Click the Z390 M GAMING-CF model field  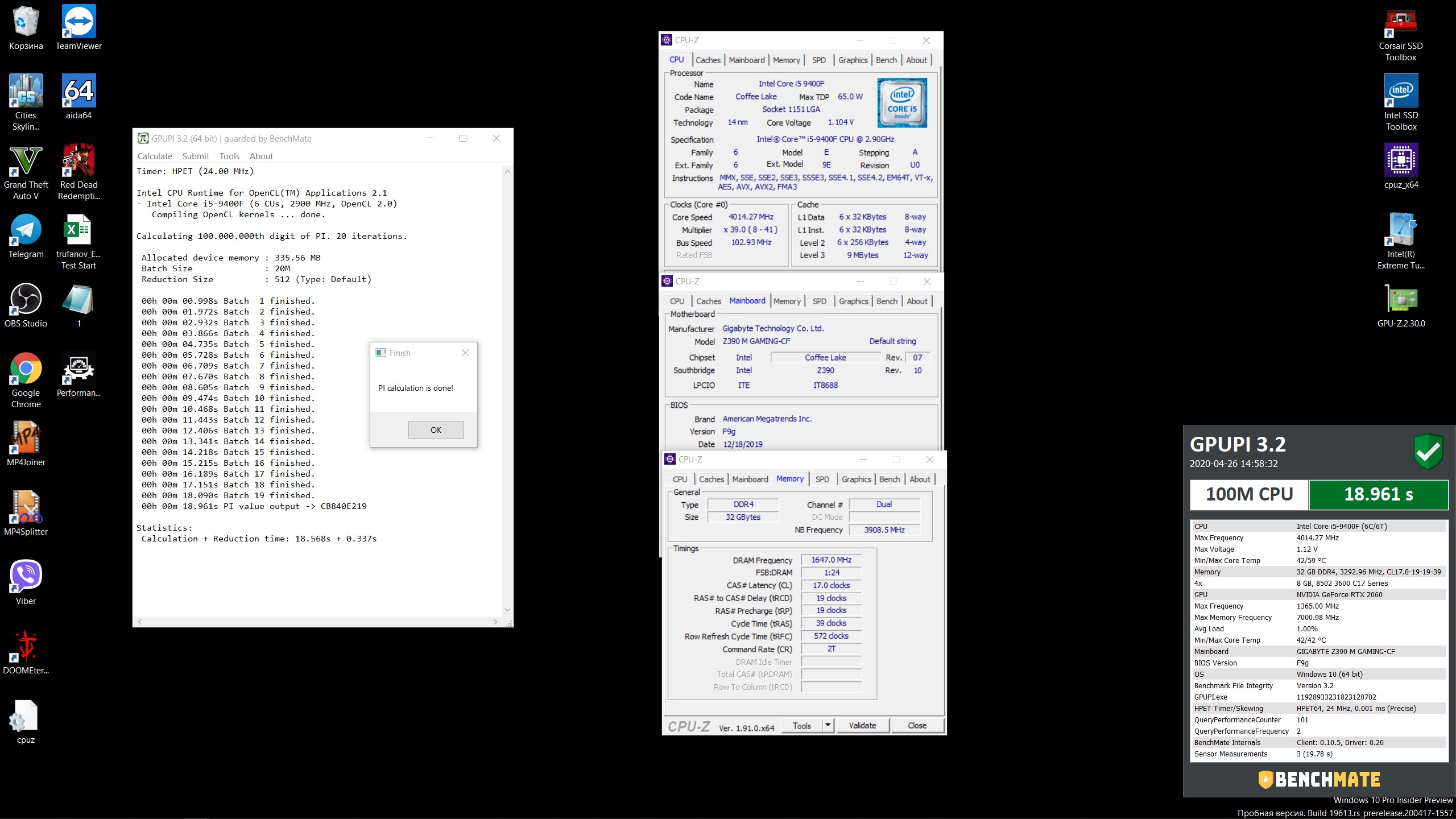click(756, 341)
